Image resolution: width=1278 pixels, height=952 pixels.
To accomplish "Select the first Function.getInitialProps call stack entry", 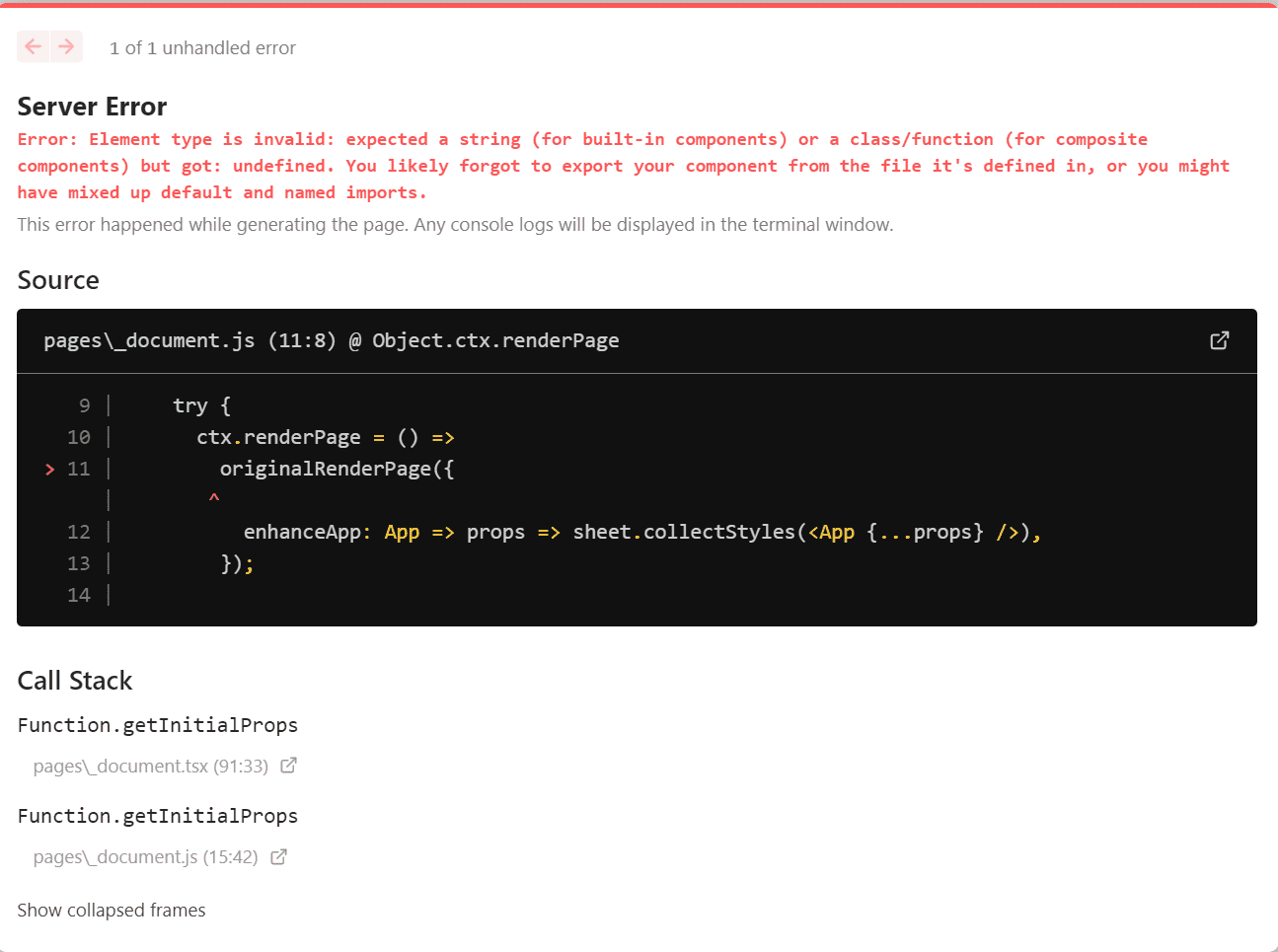I will 158,725.
